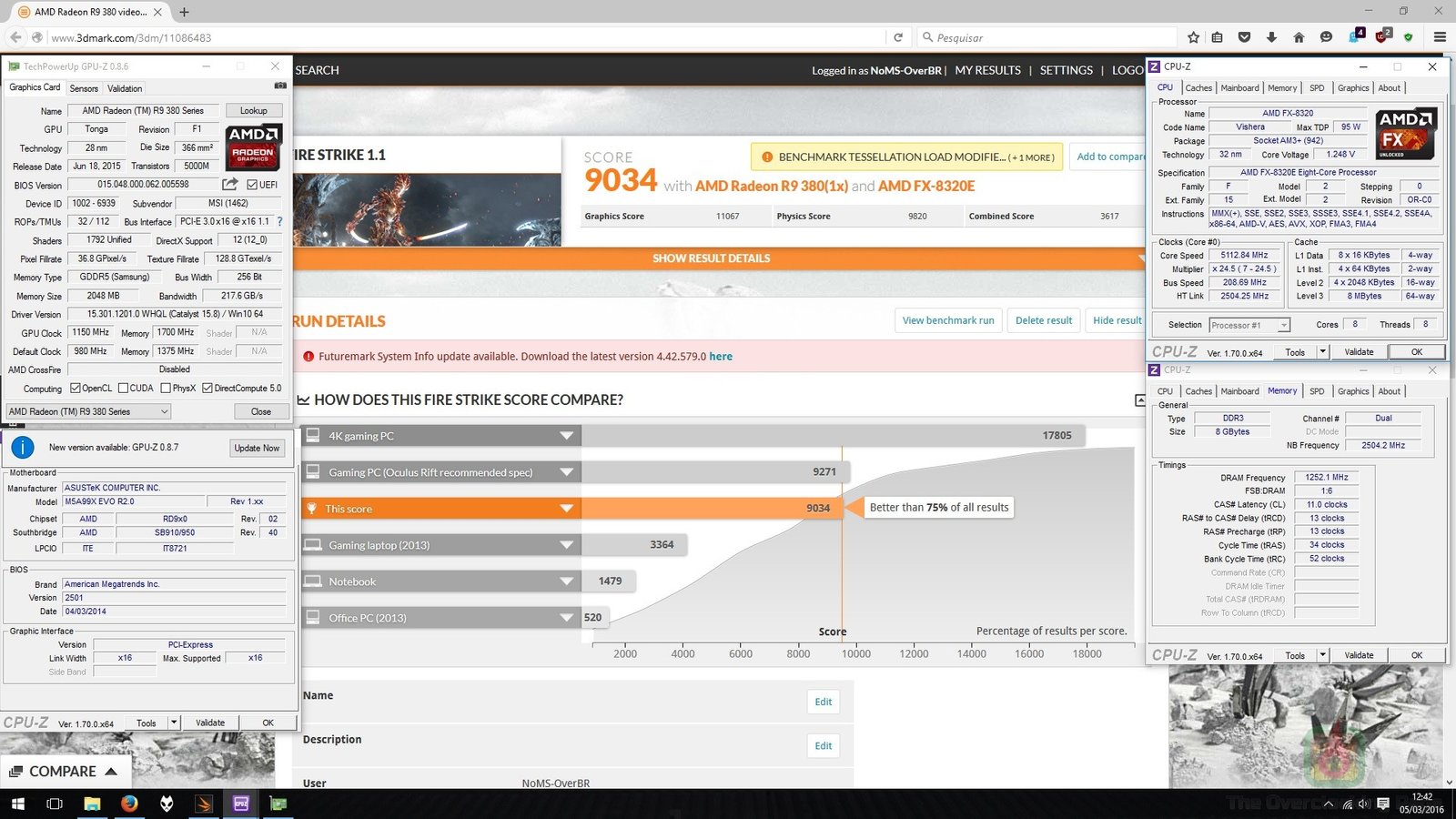
Task: Open the Processor #1 selection dropdown
Action: pyautogui.click(x=1249, y=325)
